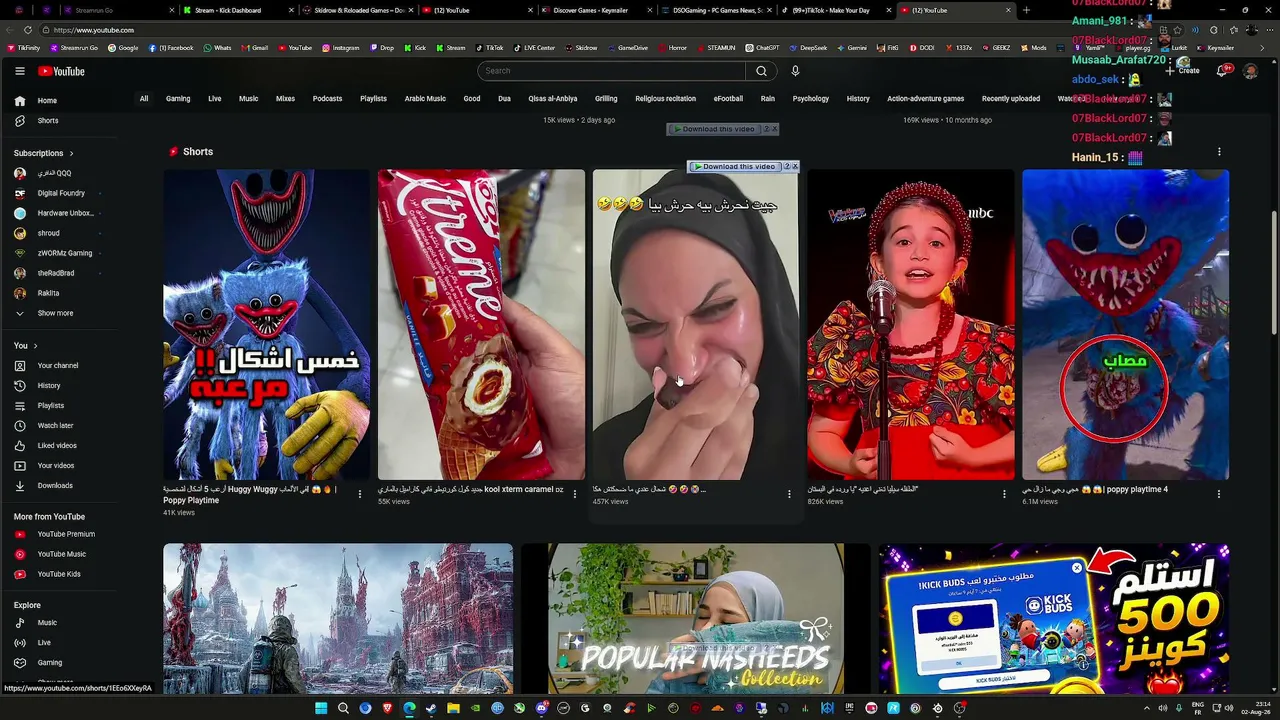Play the kool xterm caramel short thumbnail

tap(481, 325)
